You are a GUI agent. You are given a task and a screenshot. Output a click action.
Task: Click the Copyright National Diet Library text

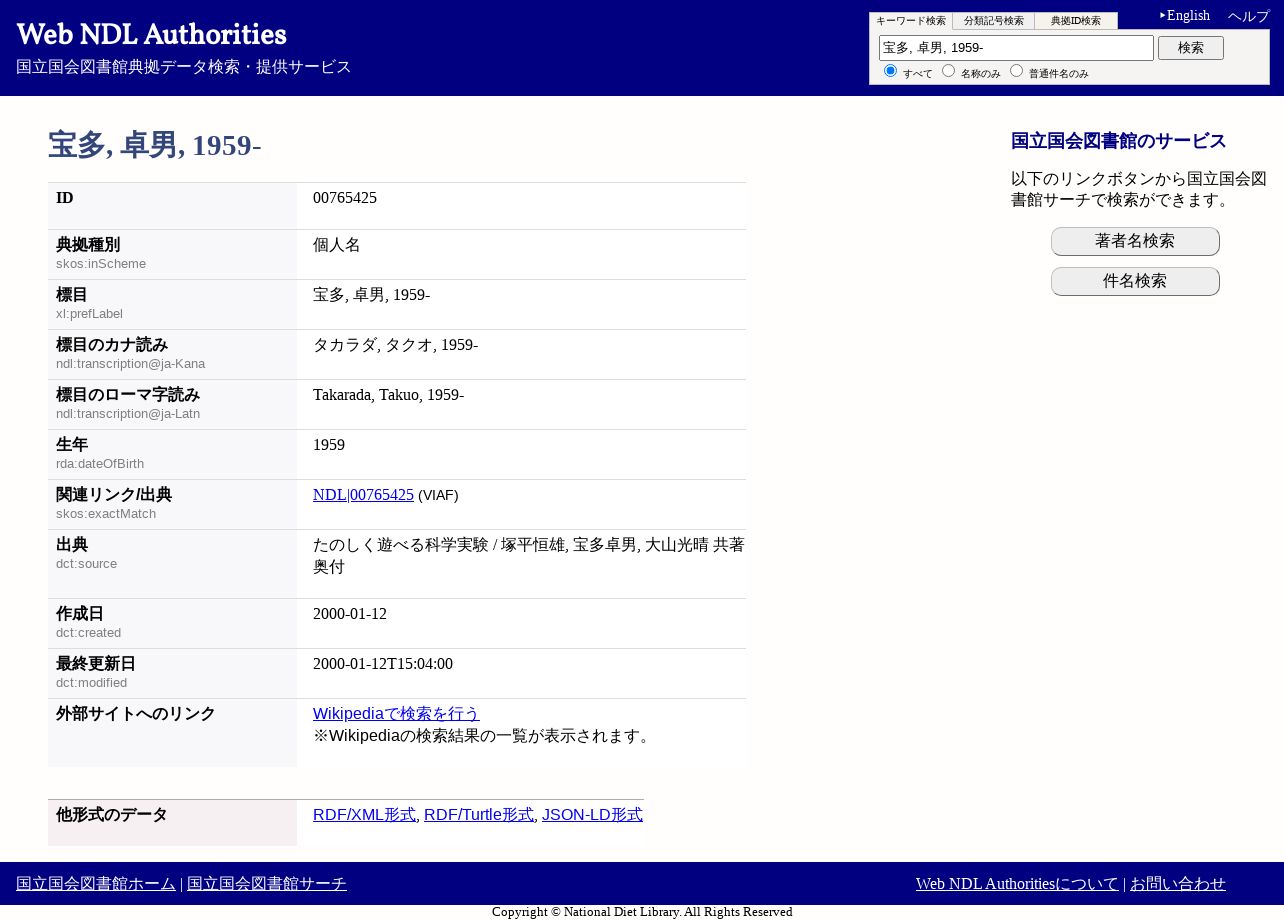tap(642, 912)
